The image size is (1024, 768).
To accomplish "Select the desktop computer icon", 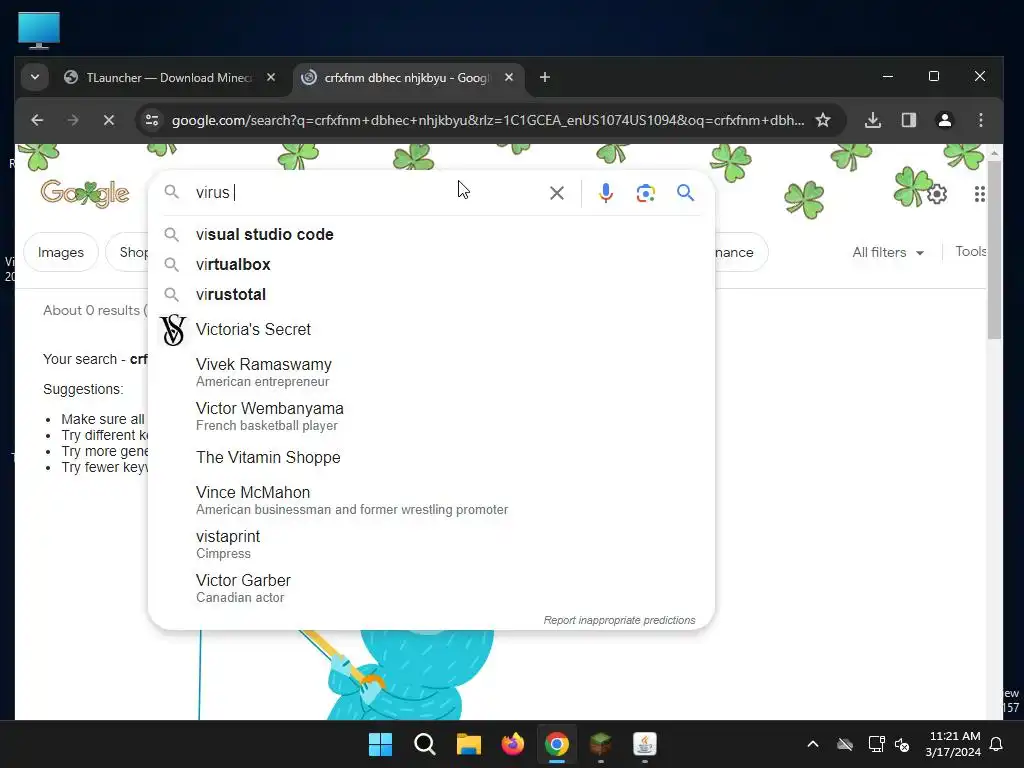I will click(x=39, y=30).
